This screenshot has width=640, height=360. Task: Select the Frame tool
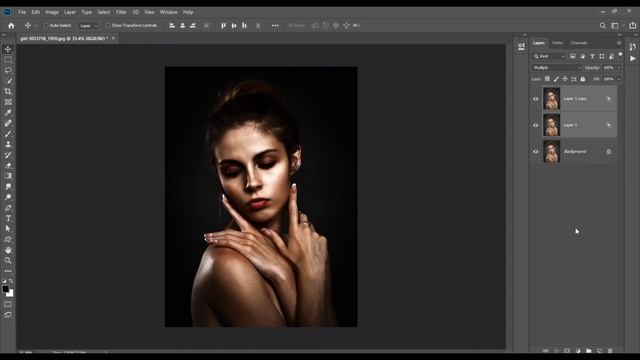(x=8, y=102)
